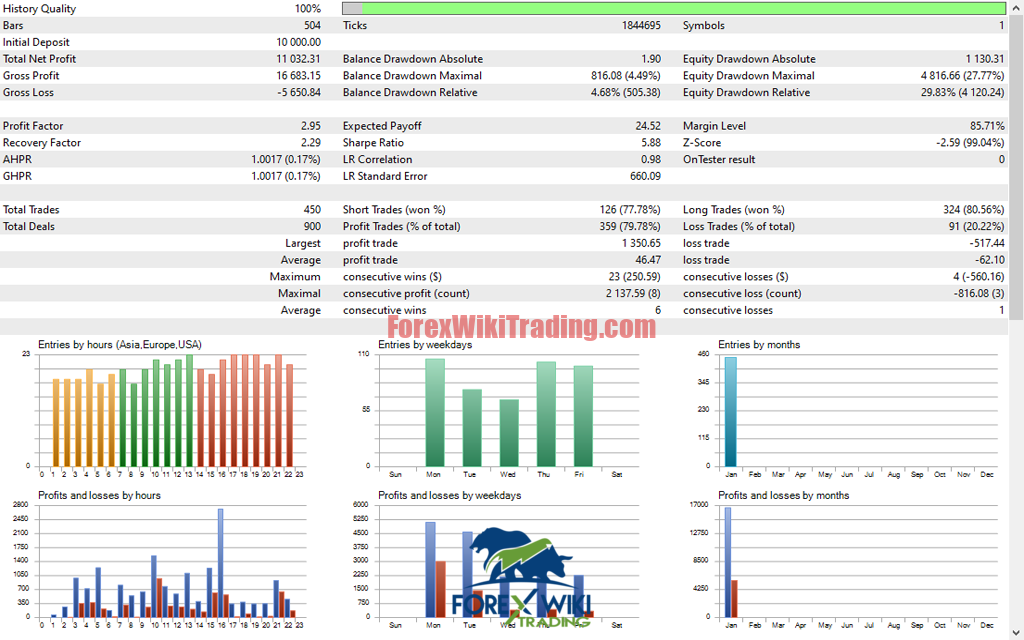This screenshot has width=1024, height=640.
Task: Click the blue Jan profit bar by months
Action: pyautogui.click(x=728, y=562)
